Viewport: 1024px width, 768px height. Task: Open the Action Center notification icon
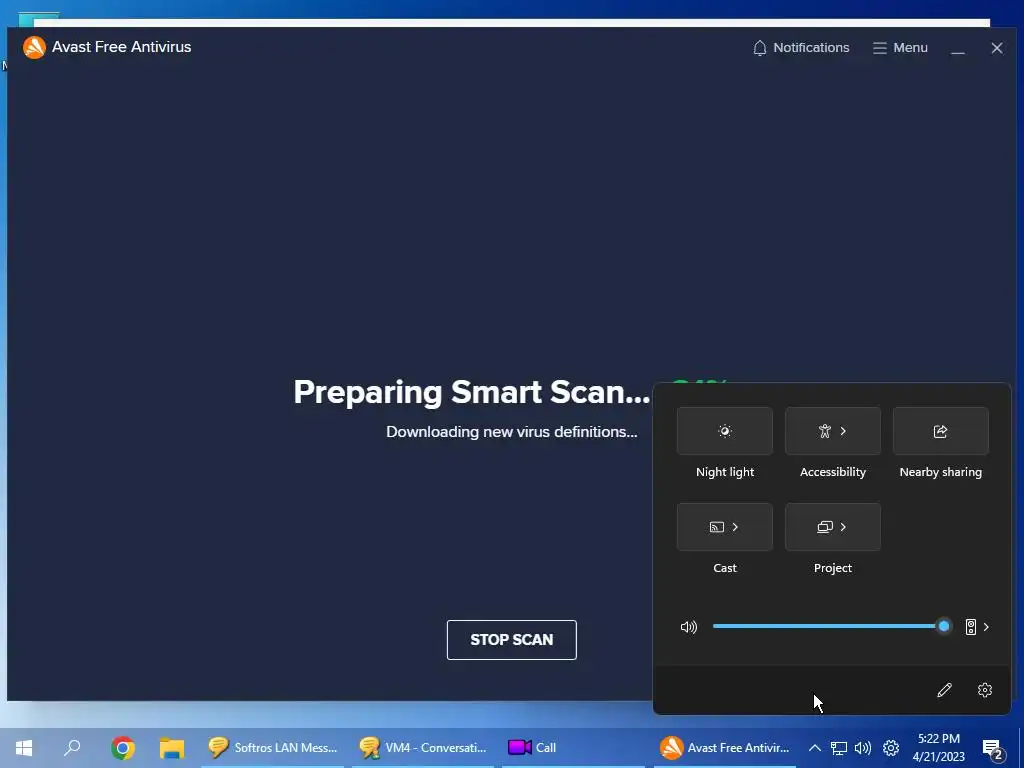[993, 749]
